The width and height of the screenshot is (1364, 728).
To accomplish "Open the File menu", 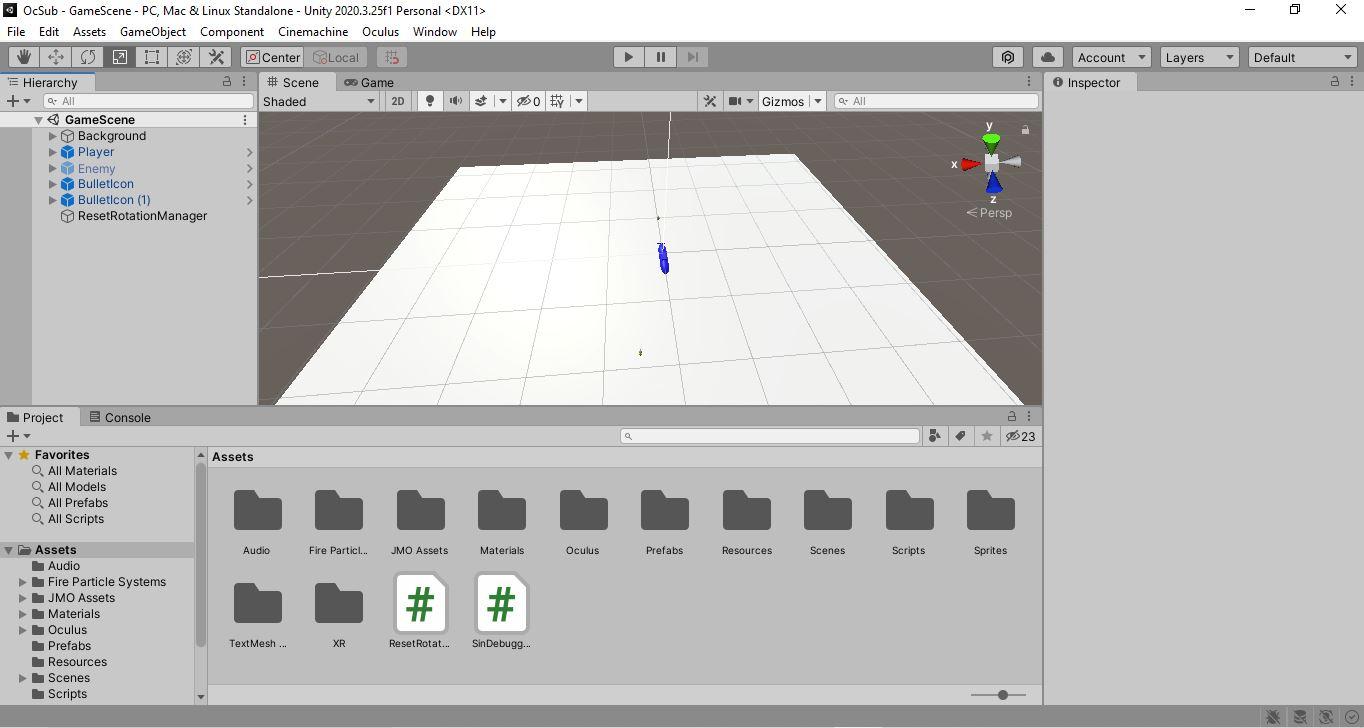I will point(16,31).
